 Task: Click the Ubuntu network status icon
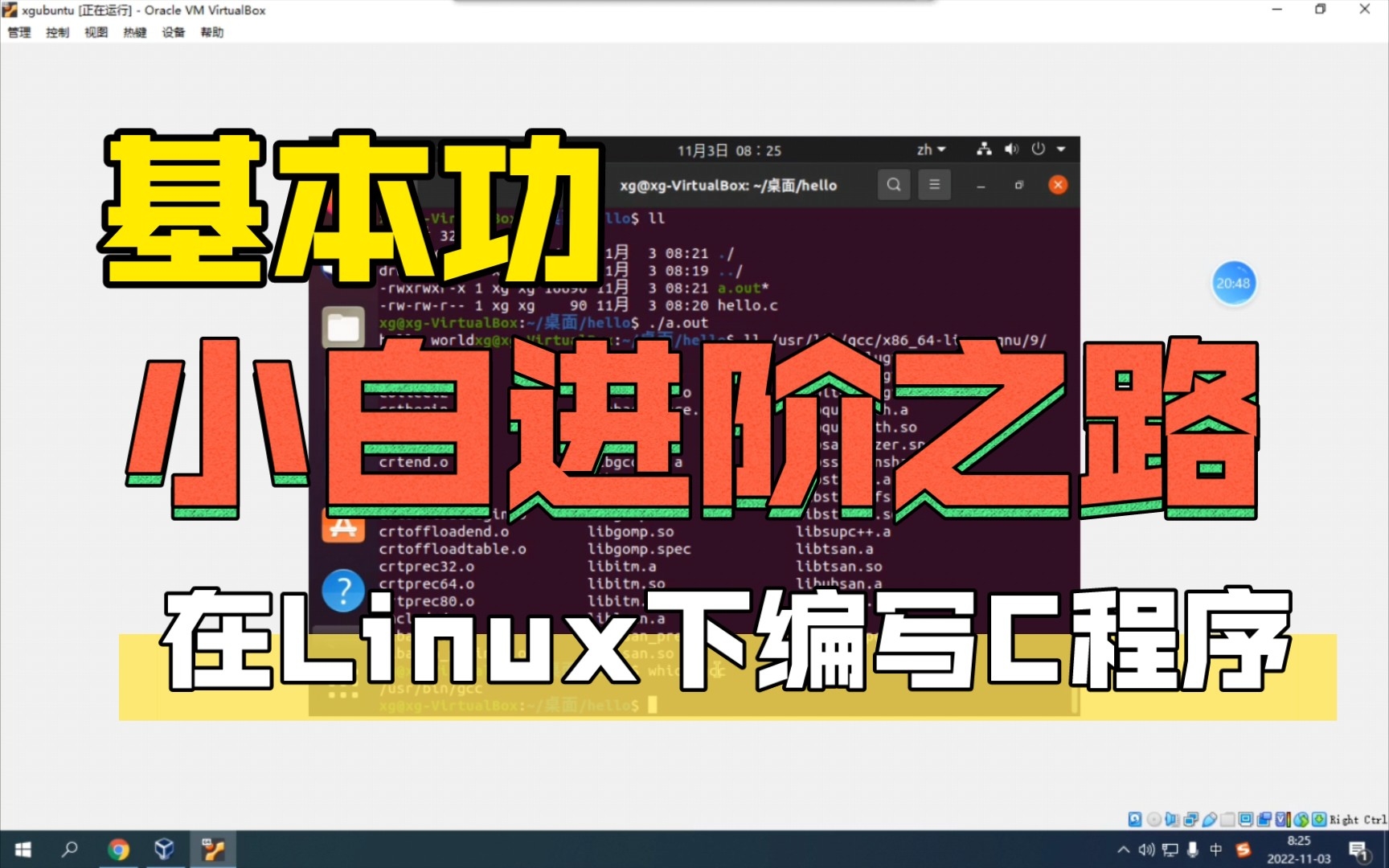(x=984, y=149)
